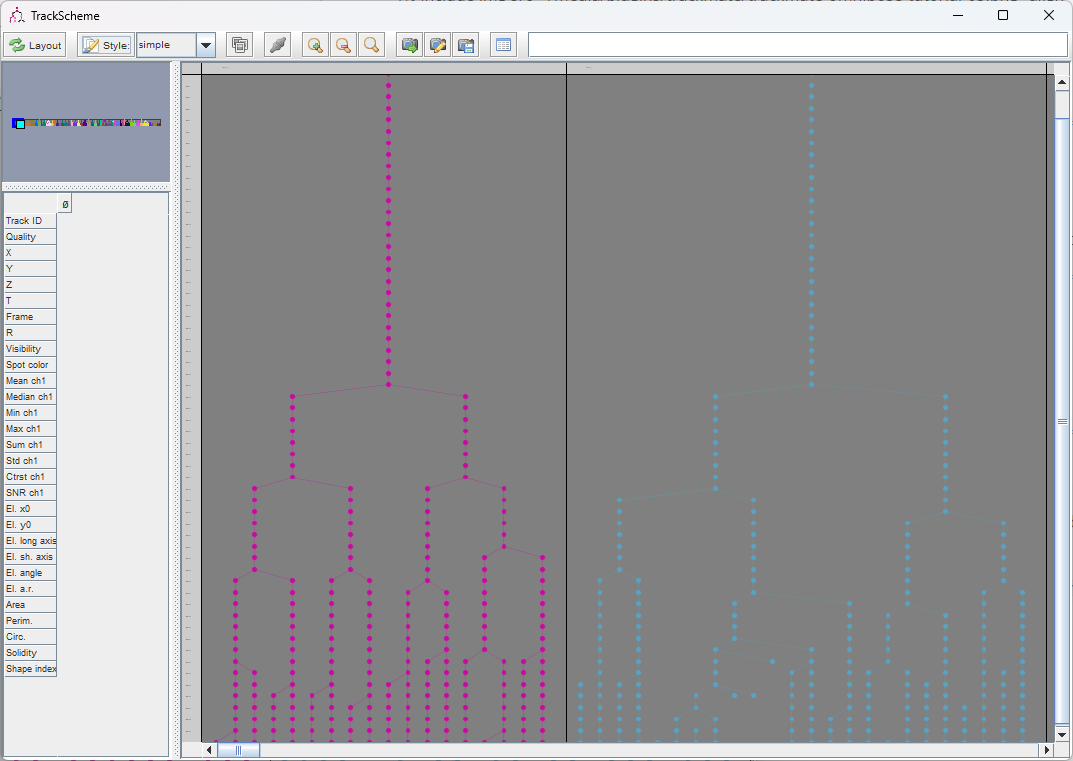The image size is (1073, 761).
Task: Toggle display decorations with stacked-windows icon
Action: 239,45
